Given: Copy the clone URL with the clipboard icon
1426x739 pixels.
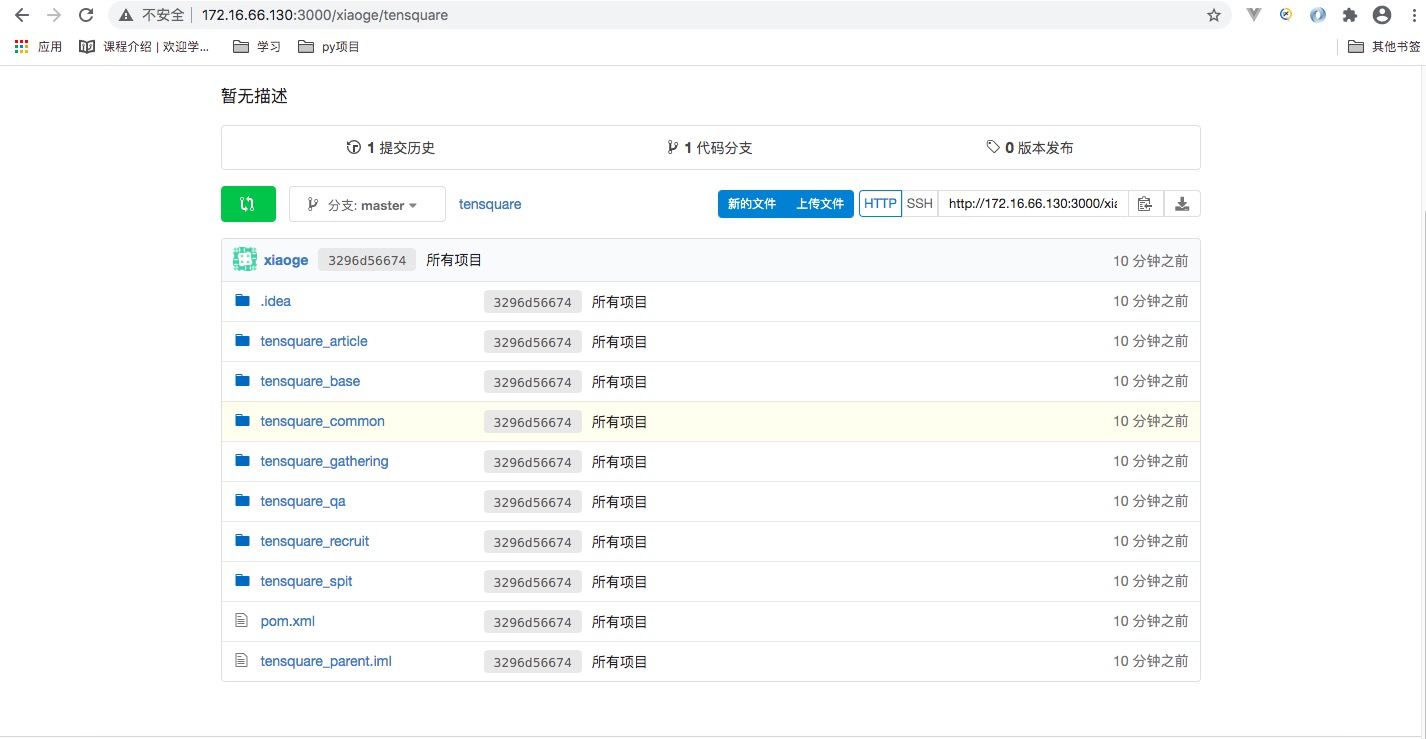Looking at the screenshot, I should click(x=1144, y=203).
